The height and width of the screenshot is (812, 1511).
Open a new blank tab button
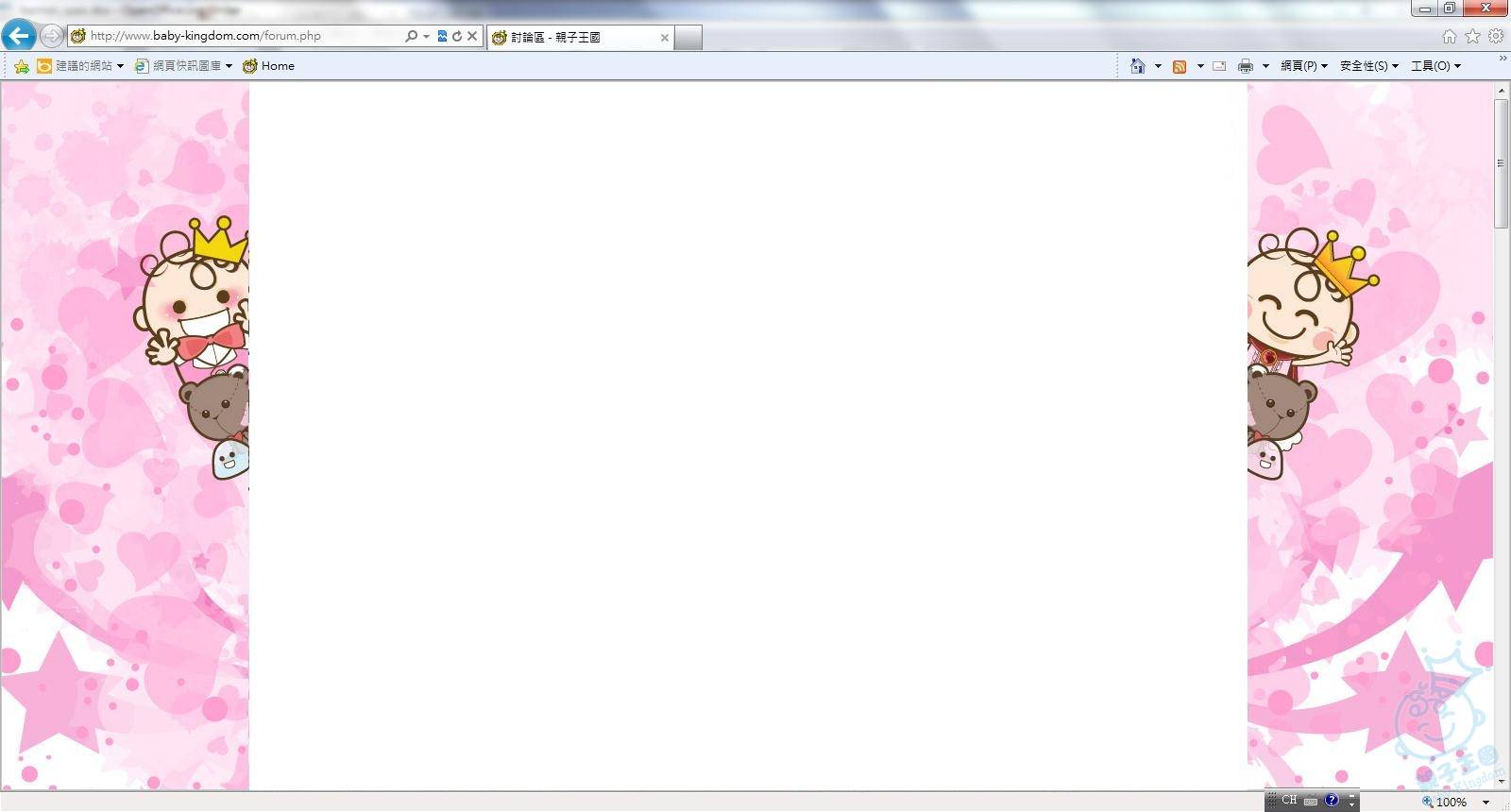tap(688, 38)
